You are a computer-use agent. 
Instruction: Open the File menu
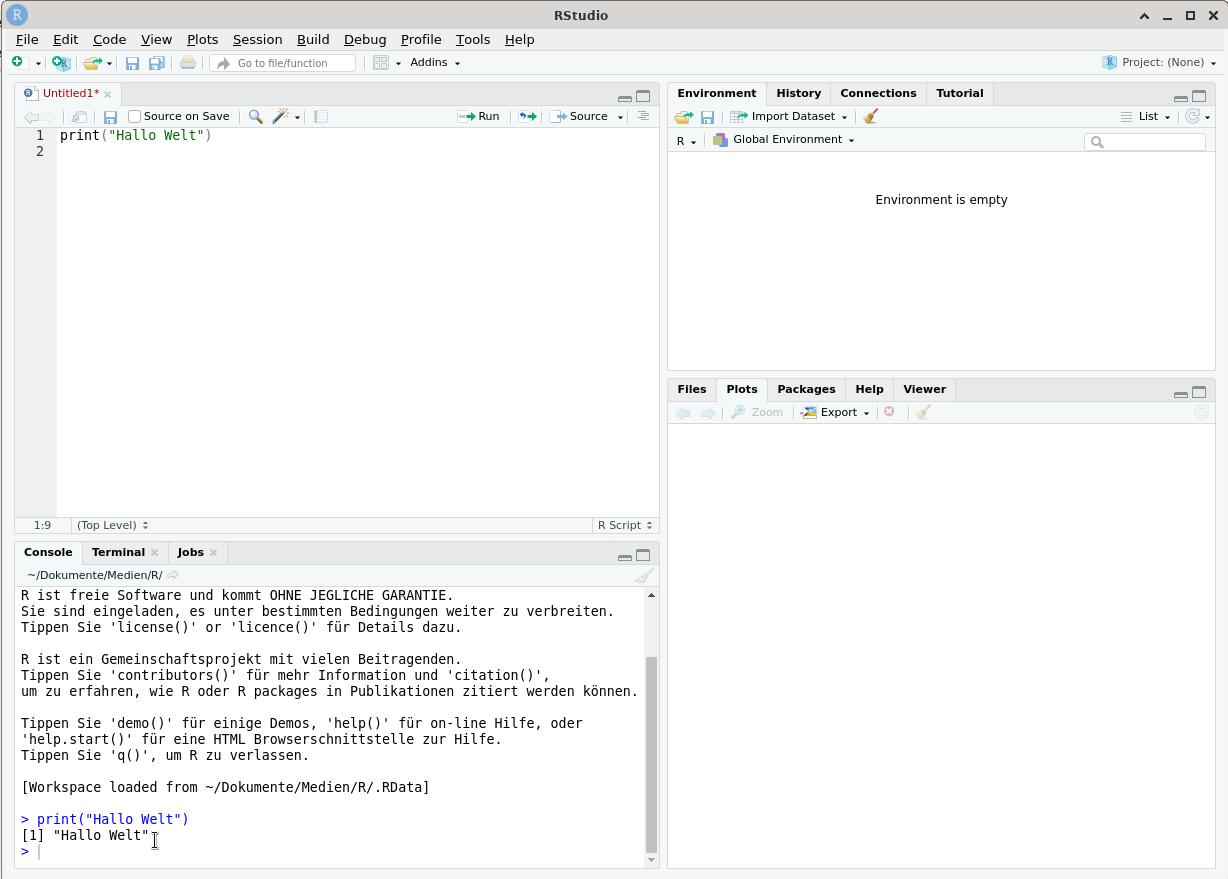(27, 39)
